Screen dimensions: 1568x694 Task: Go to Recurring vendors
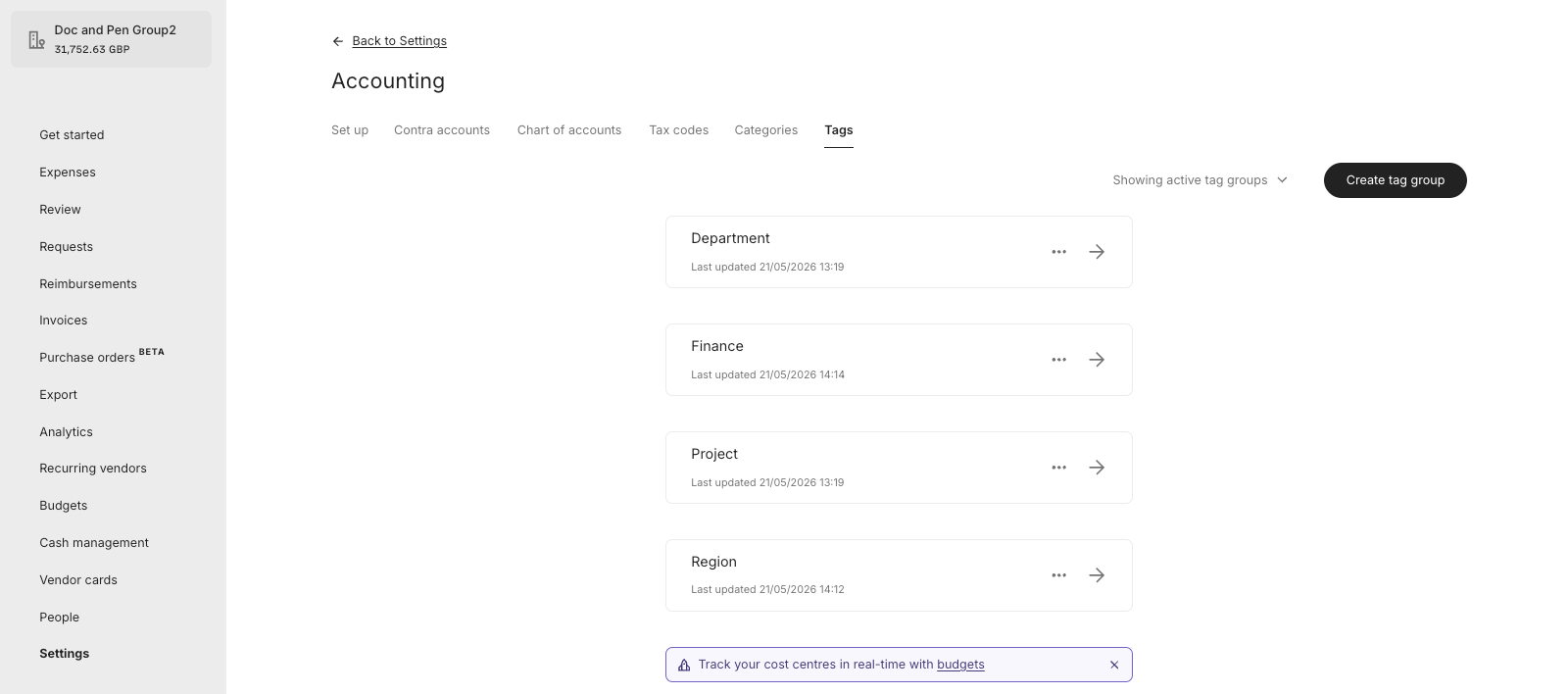[x=93, y=469]
